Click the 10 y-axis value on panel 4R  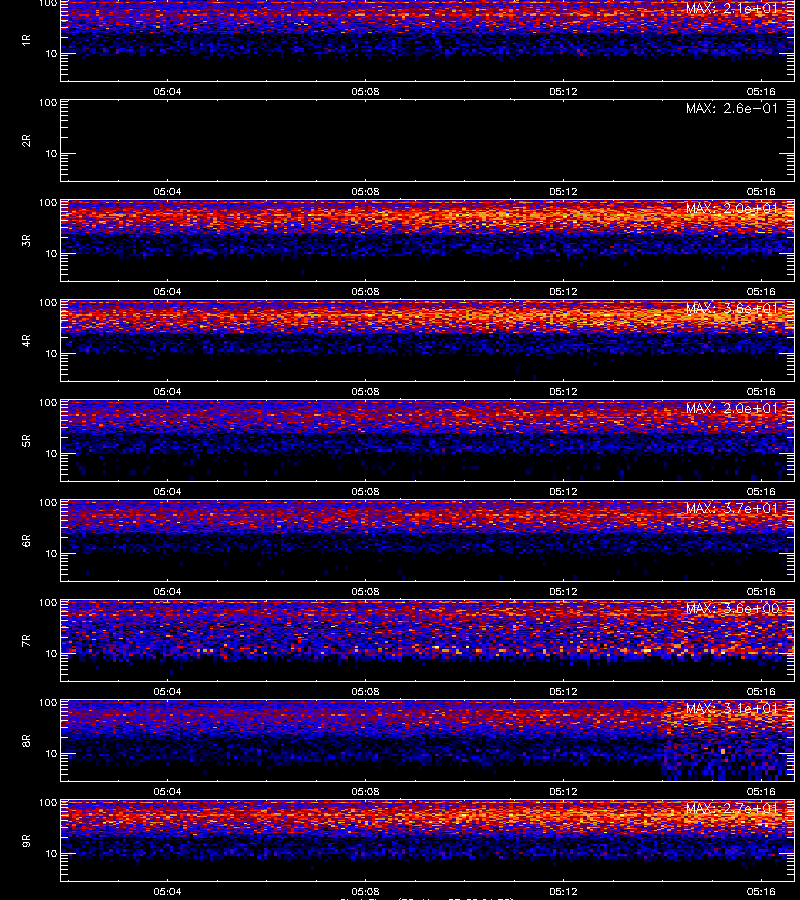51,354
